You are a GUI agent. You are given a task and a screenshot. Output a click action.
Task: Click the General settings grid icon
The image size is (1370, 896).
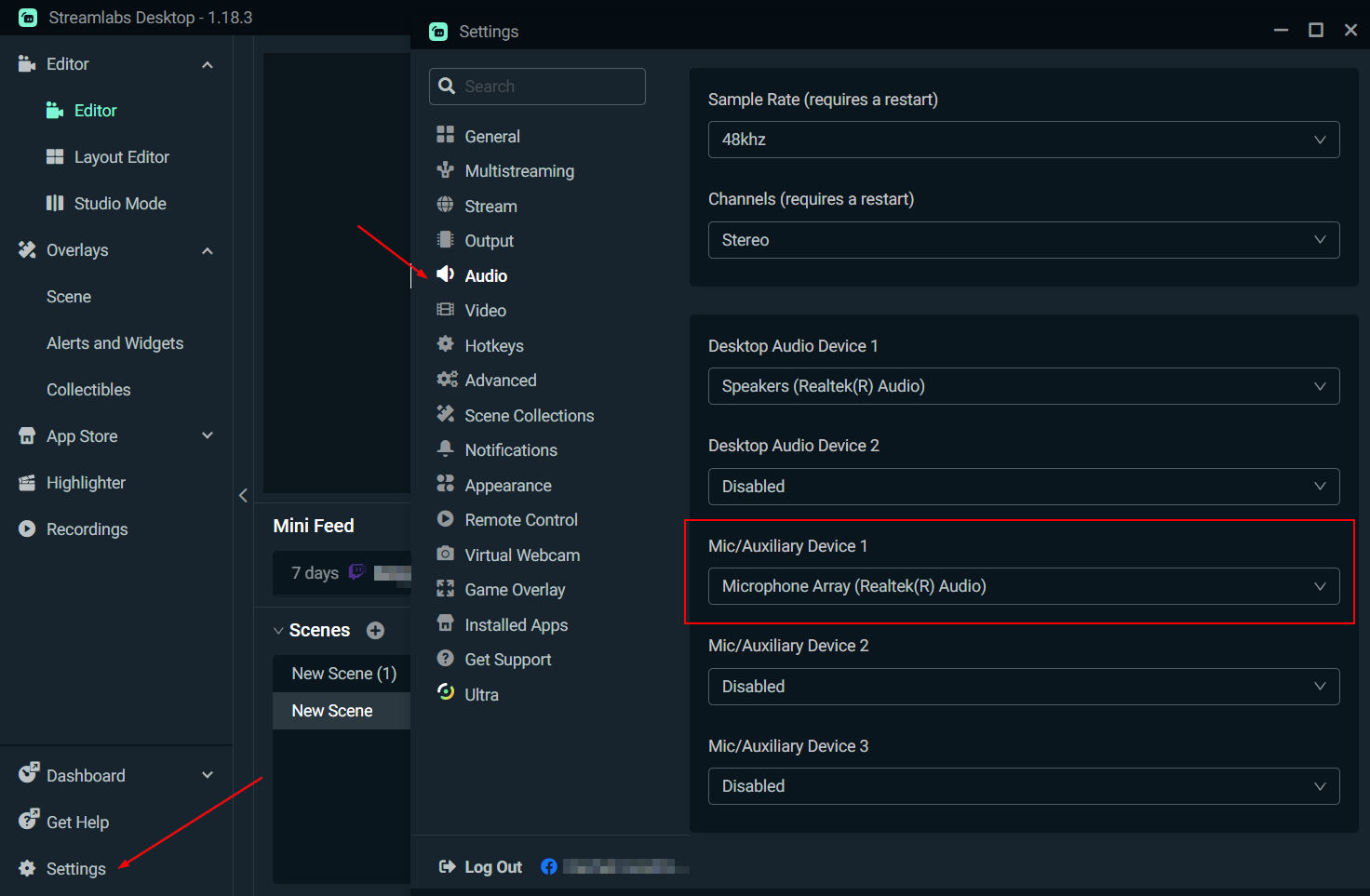(446, 135)
